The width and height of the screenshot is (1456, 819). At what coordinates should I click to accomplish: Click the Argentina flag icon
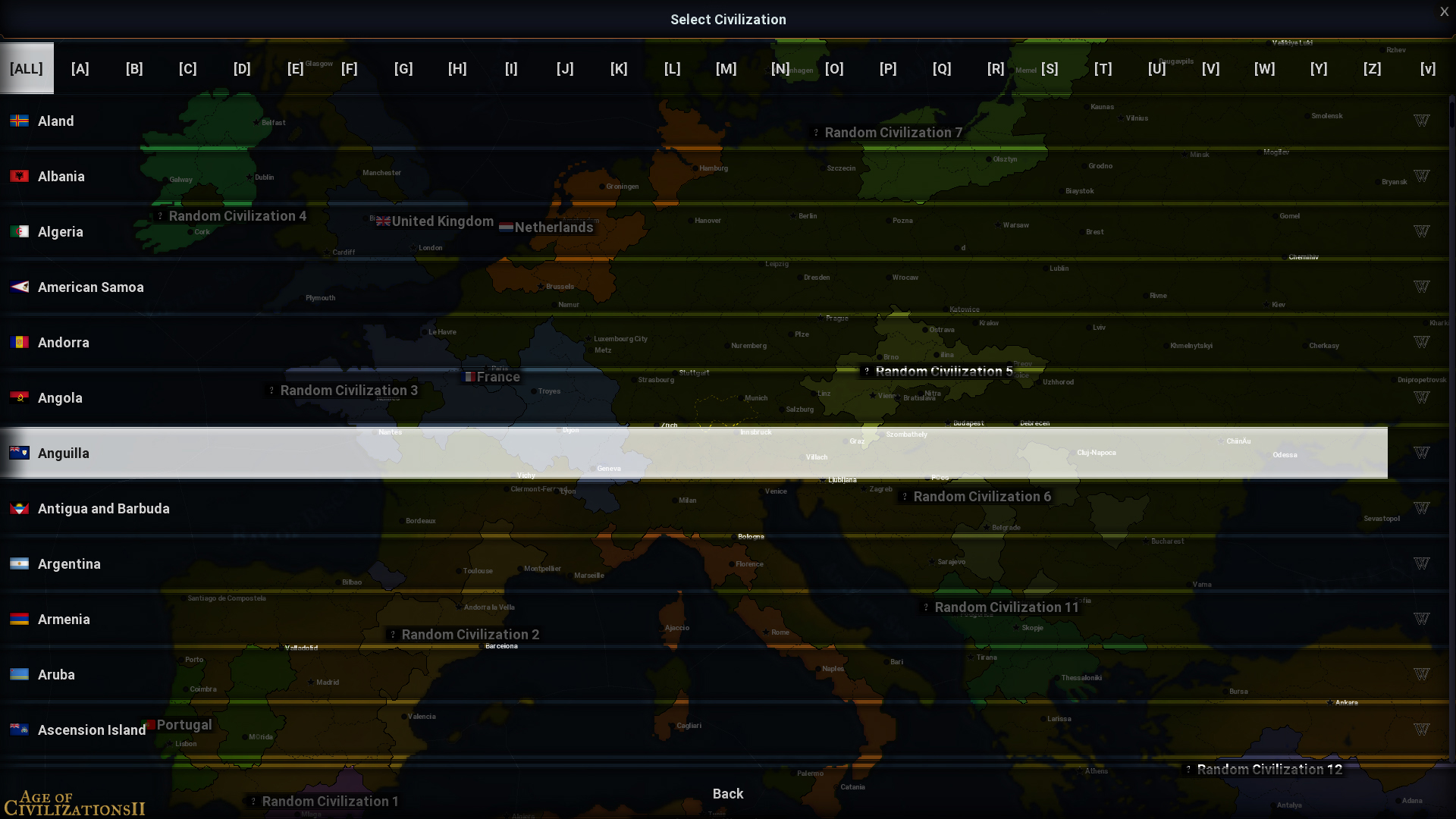pyautogui.click(x=19, y=563)
